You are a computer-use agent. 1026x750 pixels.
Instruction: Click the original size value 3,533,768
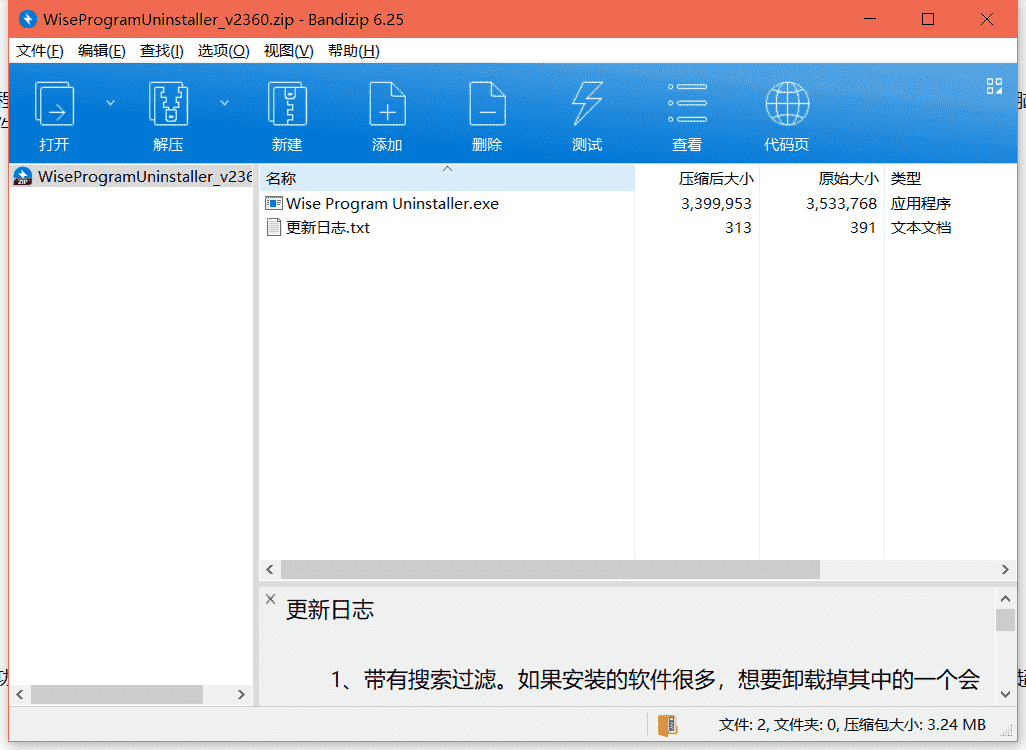(x=841, y=204)
